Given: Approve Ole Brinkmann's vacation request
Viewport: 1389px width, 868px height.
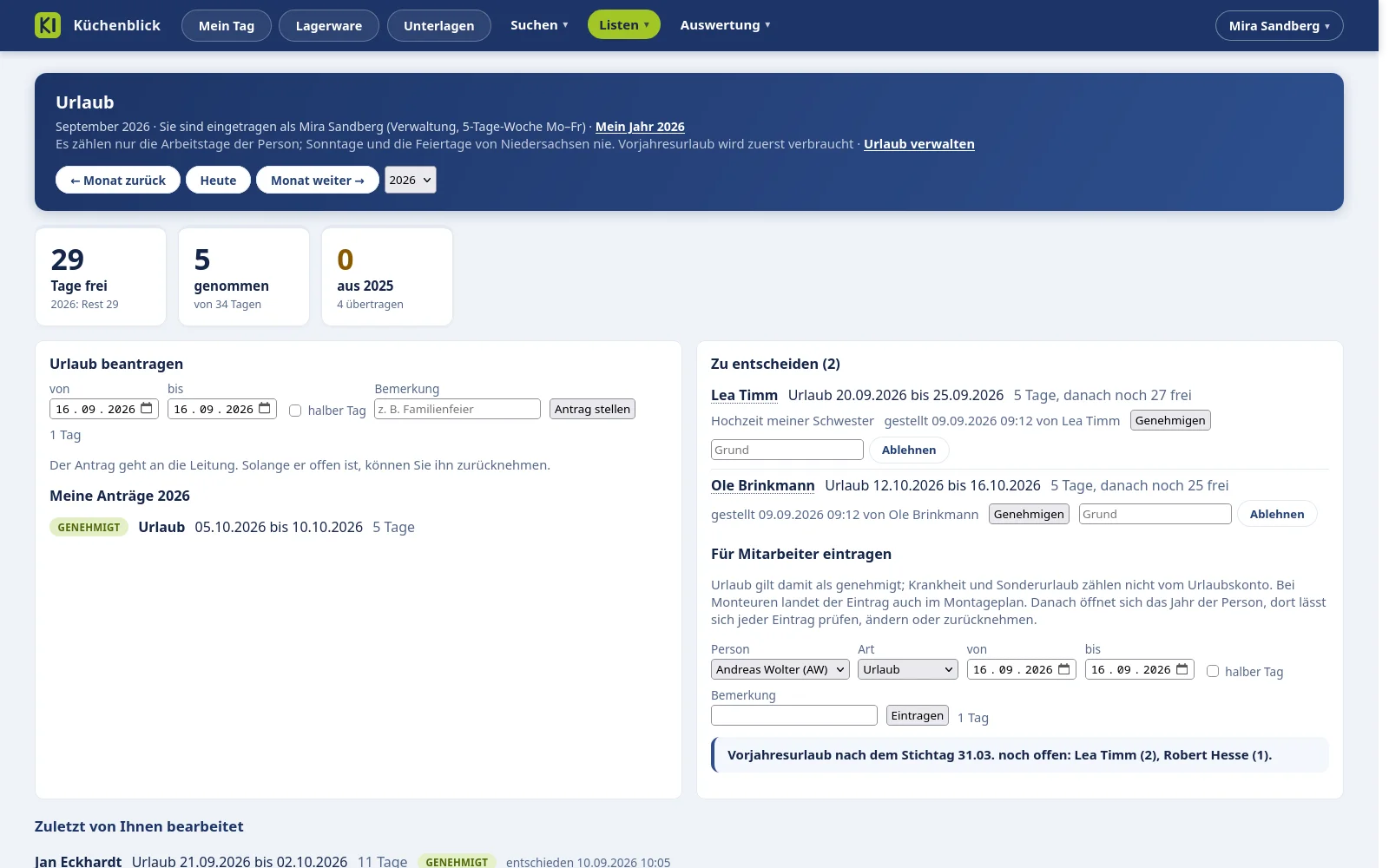Looking at the screenshot, I should (x=1029, y=514).
